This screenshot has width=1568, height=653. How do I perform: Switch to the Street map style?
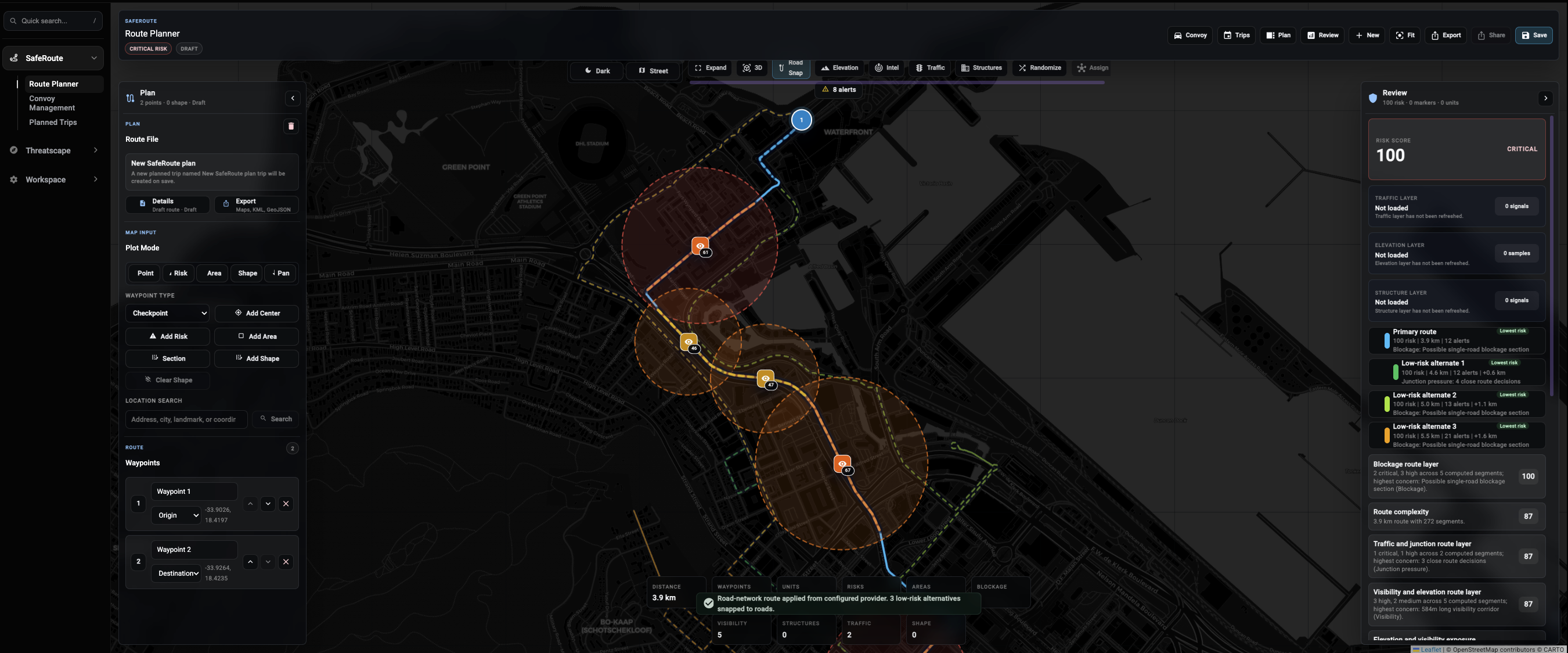point(653,71)
